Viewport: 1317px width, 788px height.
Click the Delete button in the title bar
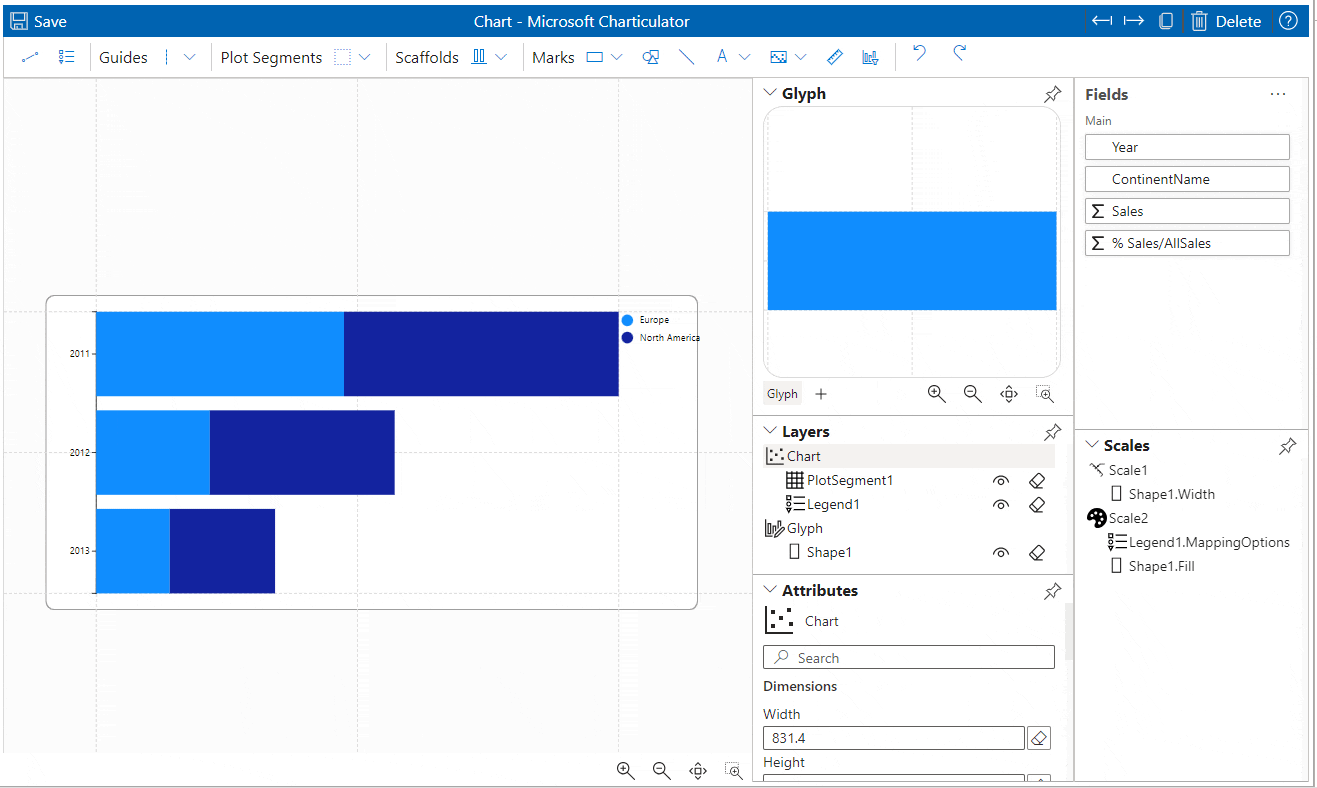click(x=1226, y=20)
